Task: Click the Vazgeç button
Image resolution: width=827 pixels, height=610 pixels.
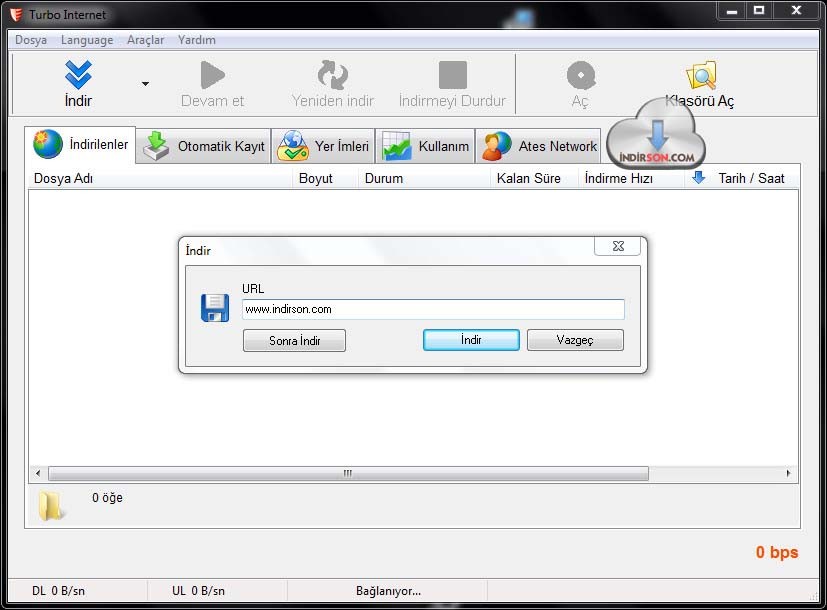Action: (x=575, y=340)
